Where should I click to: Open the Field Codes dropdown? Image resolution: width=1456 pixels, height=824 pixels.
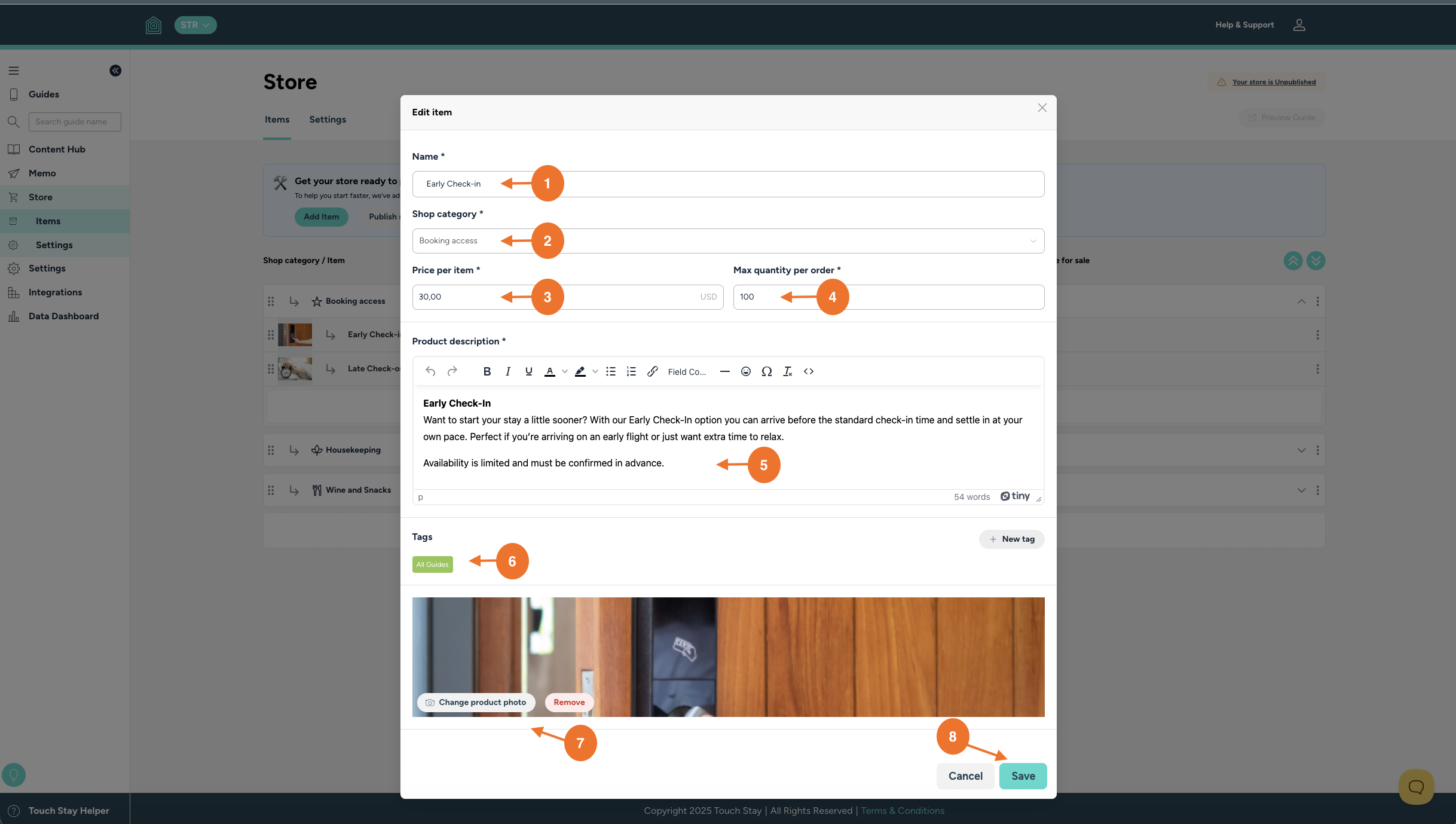click(686, 371)
